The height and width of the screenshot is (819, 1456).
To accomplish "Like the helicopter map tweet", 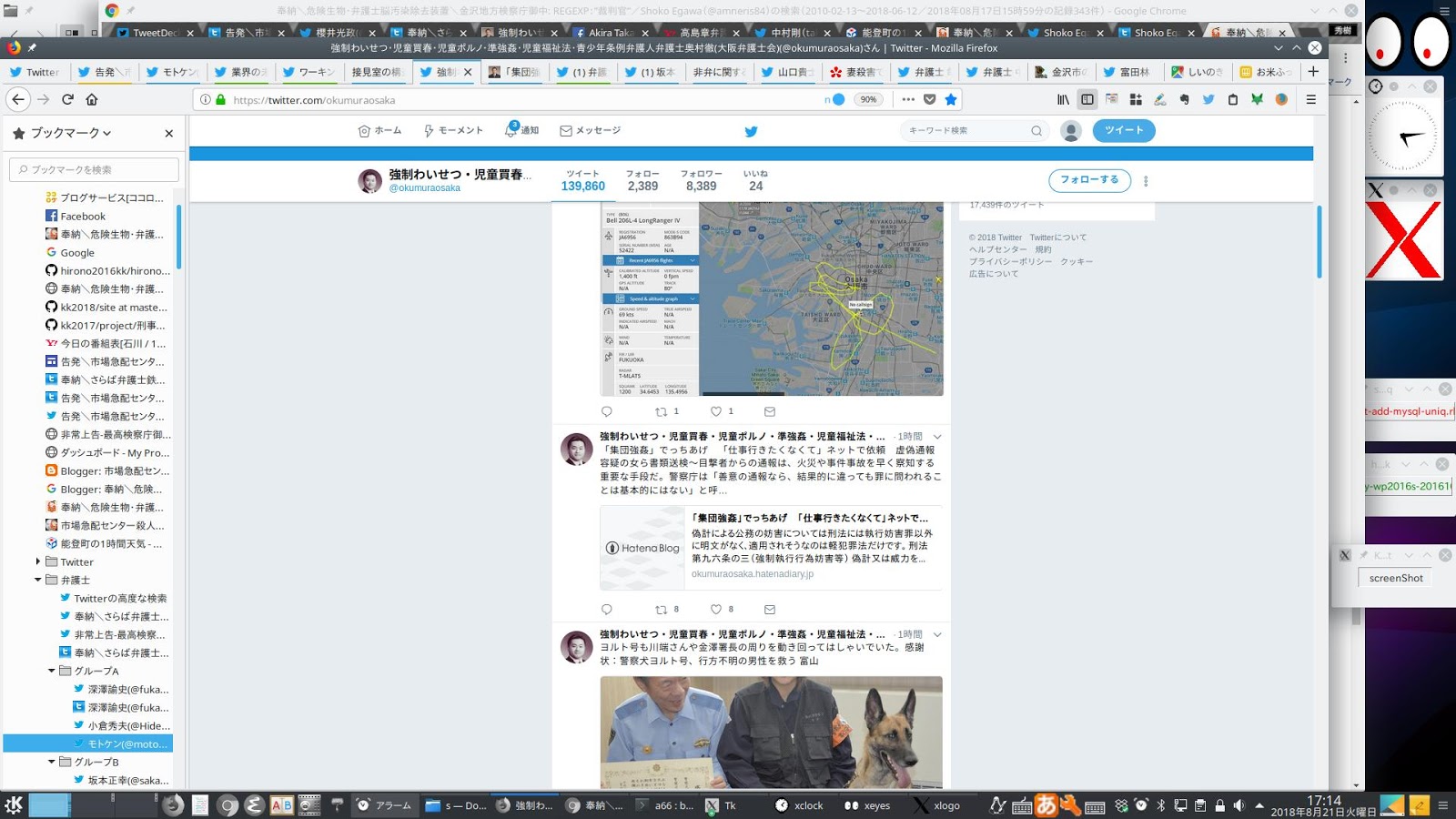I will pyautogui.click(x=716, y=411).
